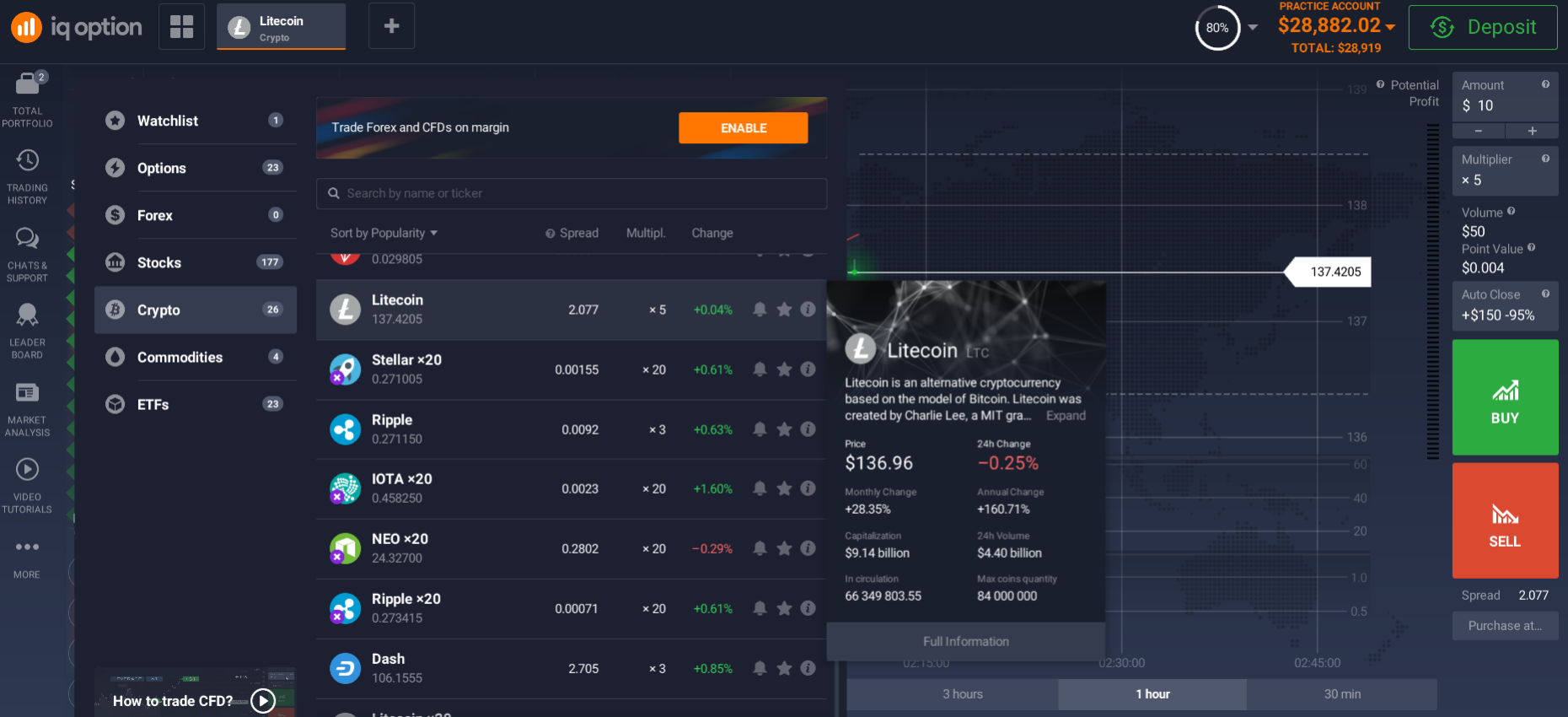Select the Crypto category

coord(196,310)
